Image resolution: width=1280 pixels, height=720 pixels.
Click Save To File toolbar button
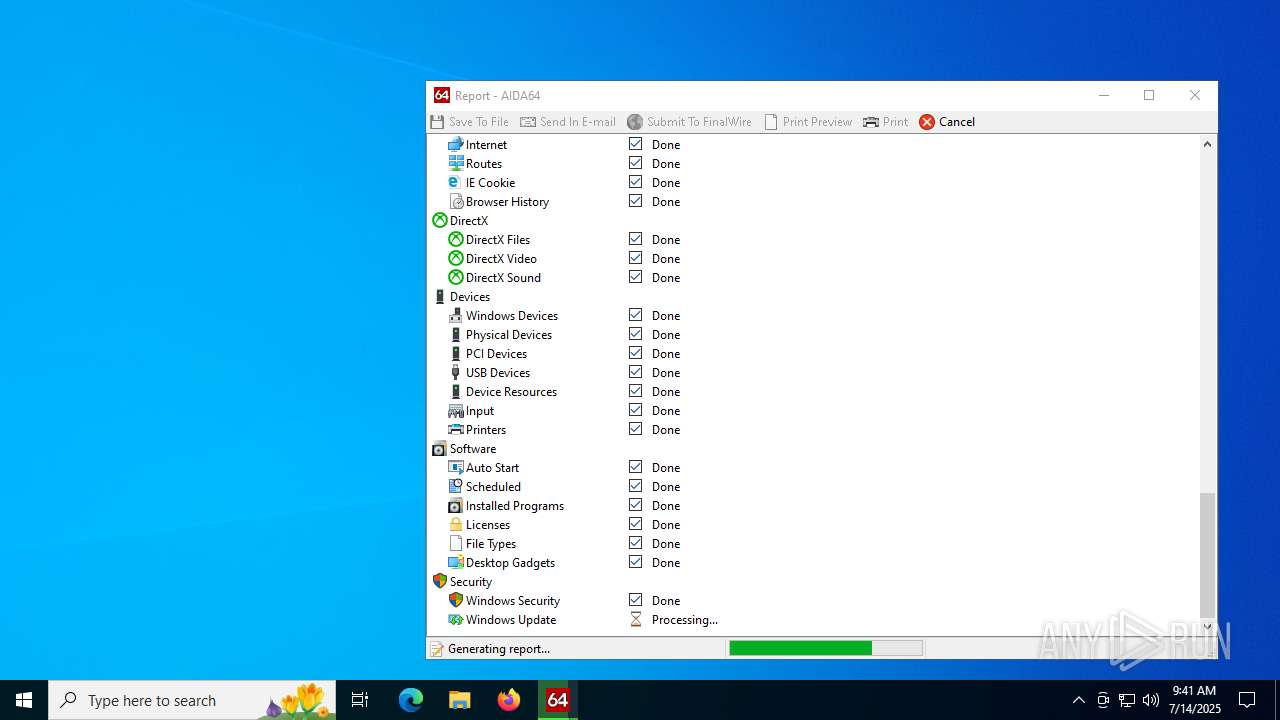click(470, 122)
